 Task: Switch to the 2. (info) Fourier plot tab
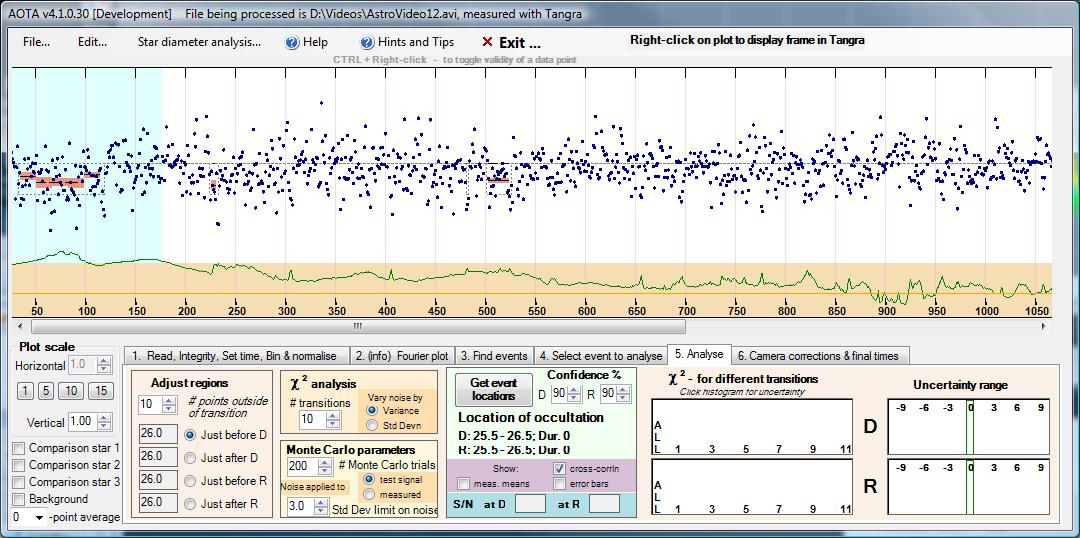coord(402,355)
